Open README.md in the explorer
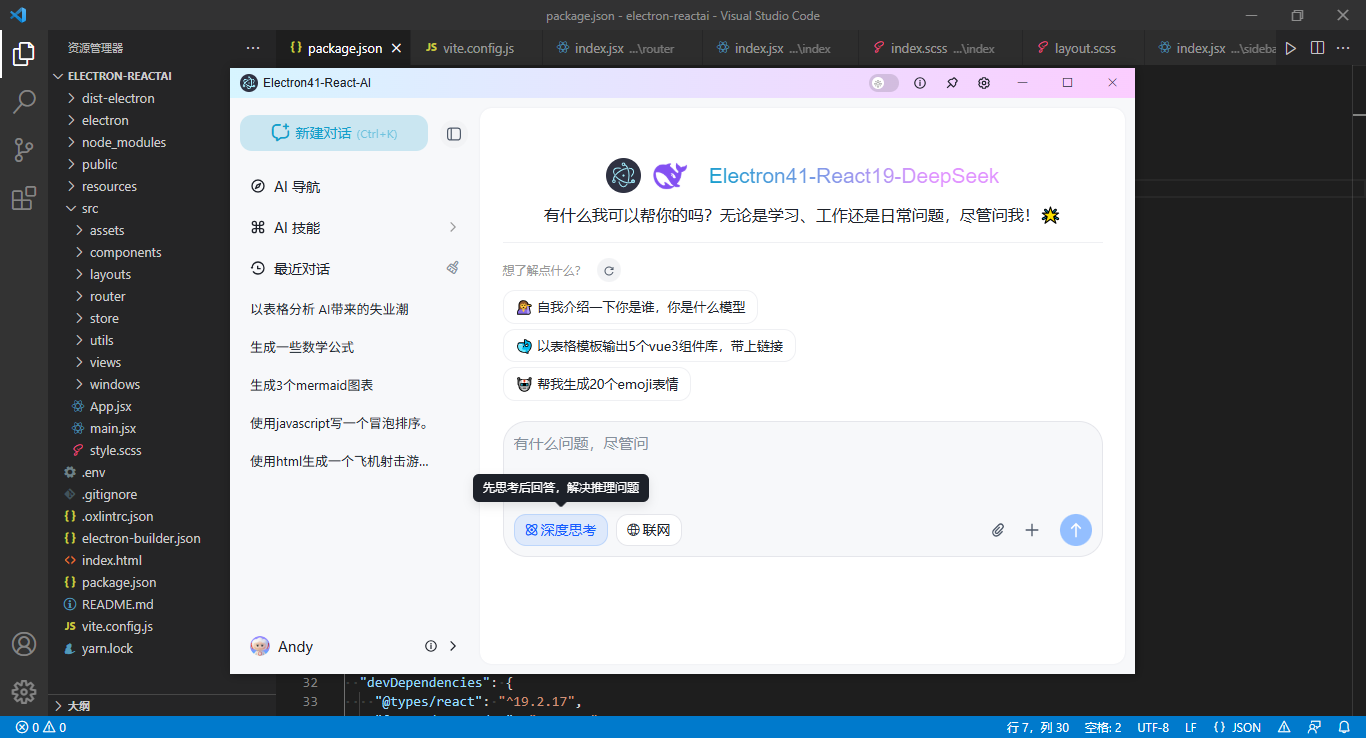 (117, 604)
